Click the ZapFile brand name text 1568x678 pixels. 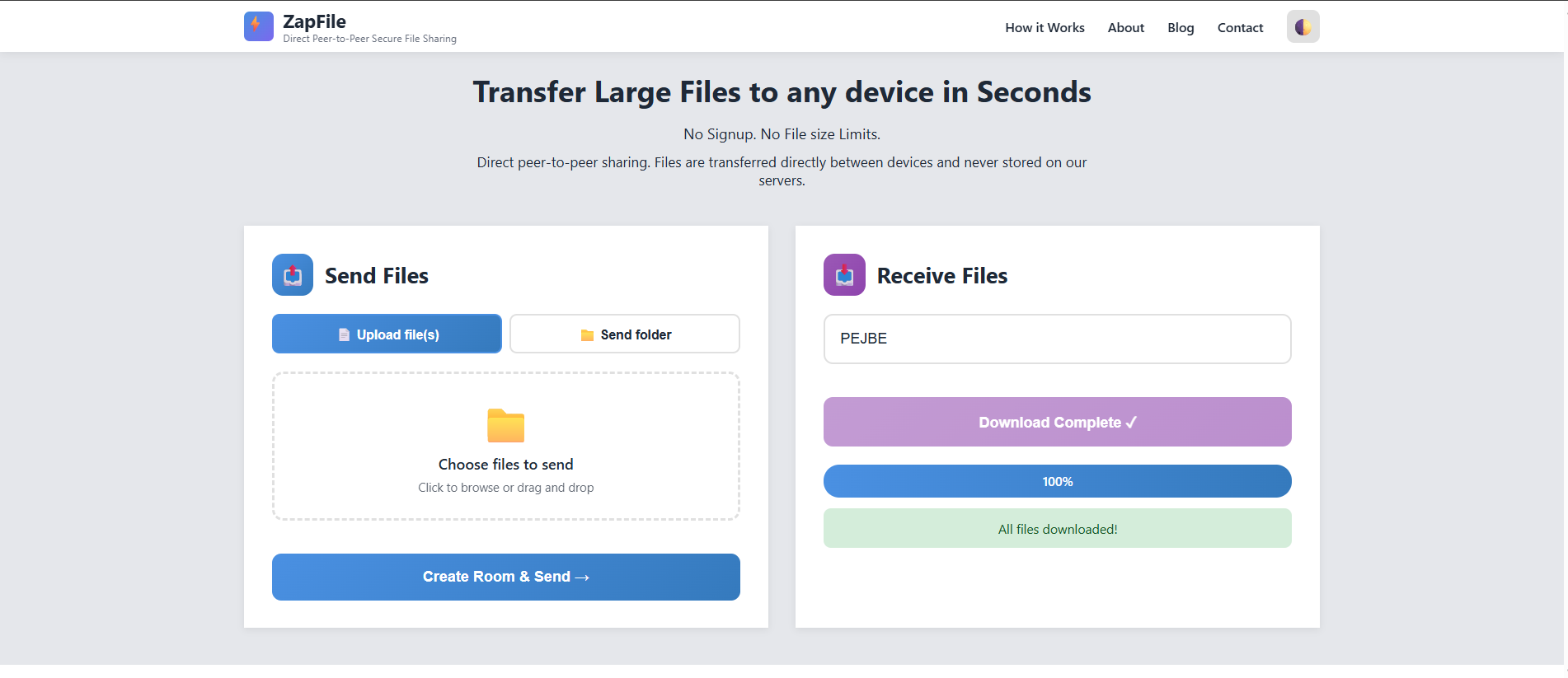[x=314, y=21]
